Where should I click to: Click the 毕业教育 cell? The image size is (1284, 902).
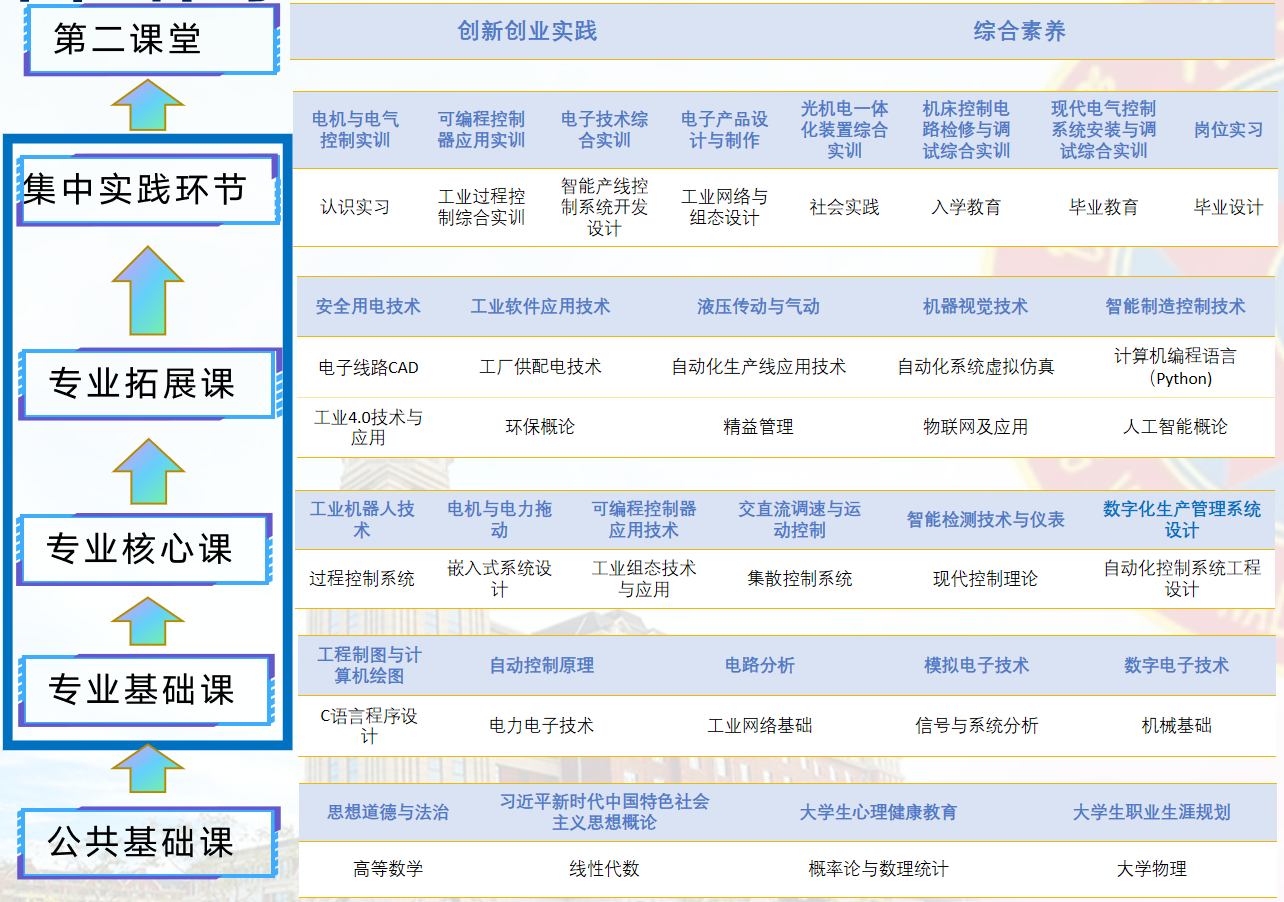click(x=1103, y=207)
